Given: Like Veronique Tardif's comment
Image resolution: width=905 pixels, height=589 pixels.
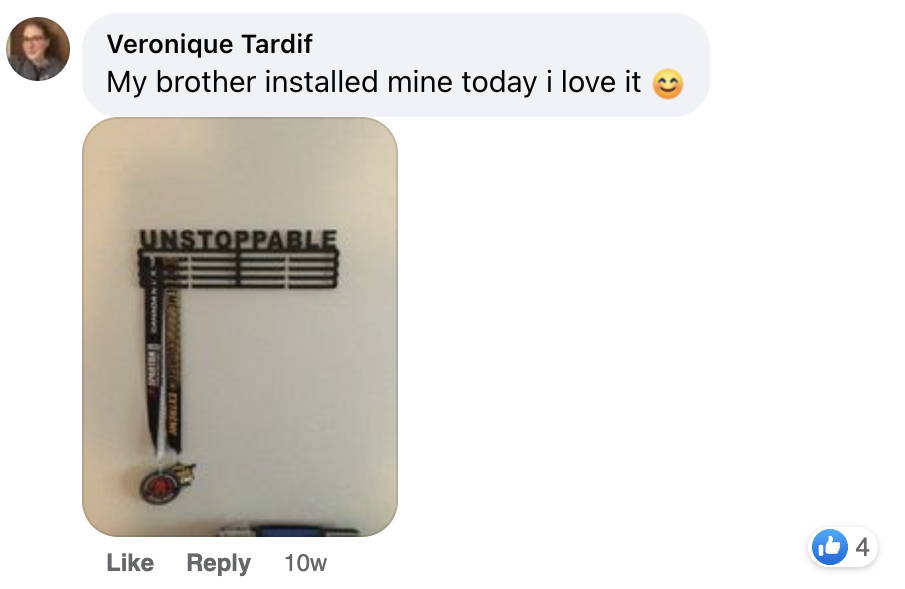Looking at the screenshot, I should click(130, 562).
